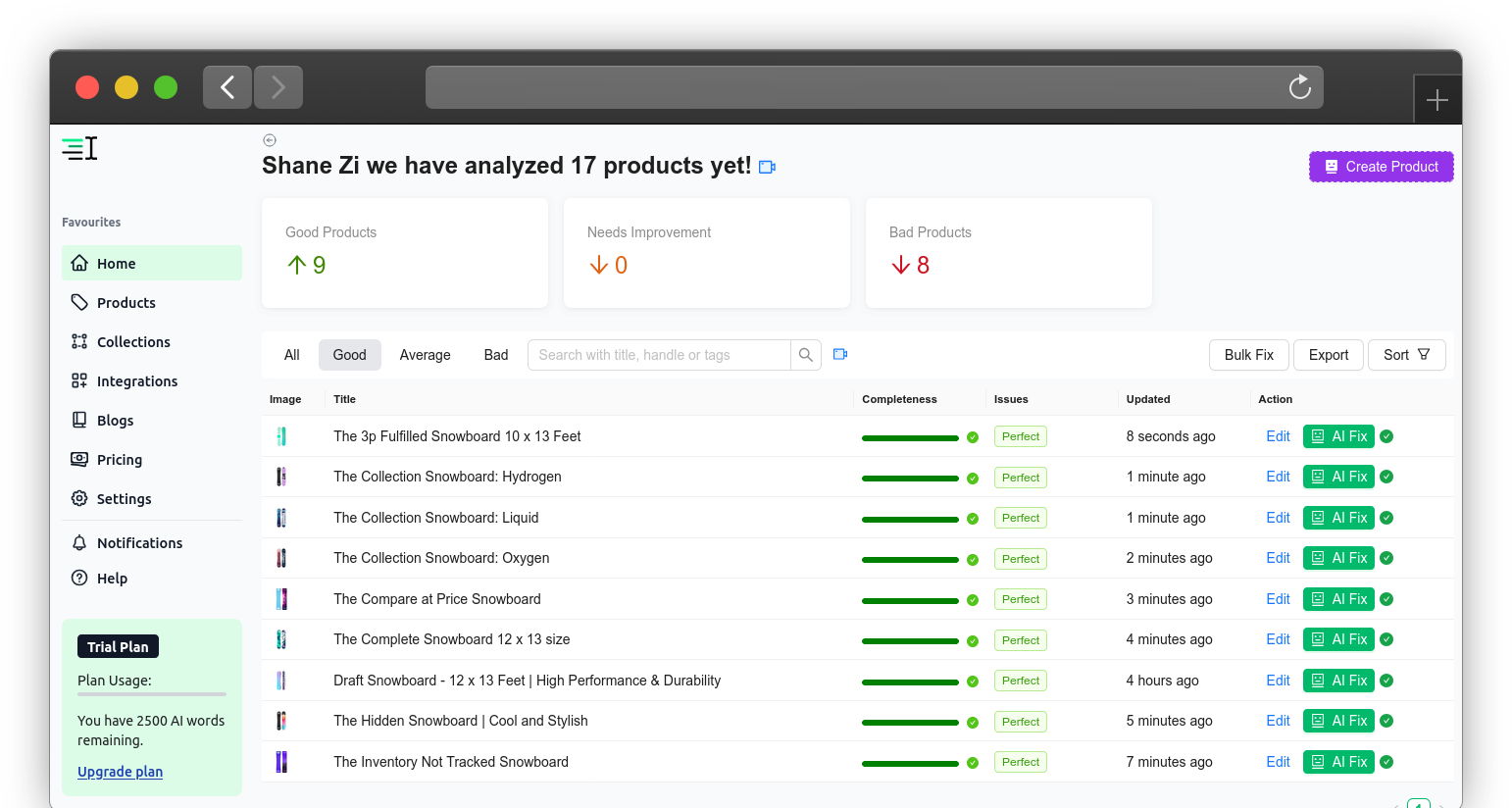Edit The Hidden Snowboard product
Viewport: 1512px width, 808px height.
click(1278, 721)
